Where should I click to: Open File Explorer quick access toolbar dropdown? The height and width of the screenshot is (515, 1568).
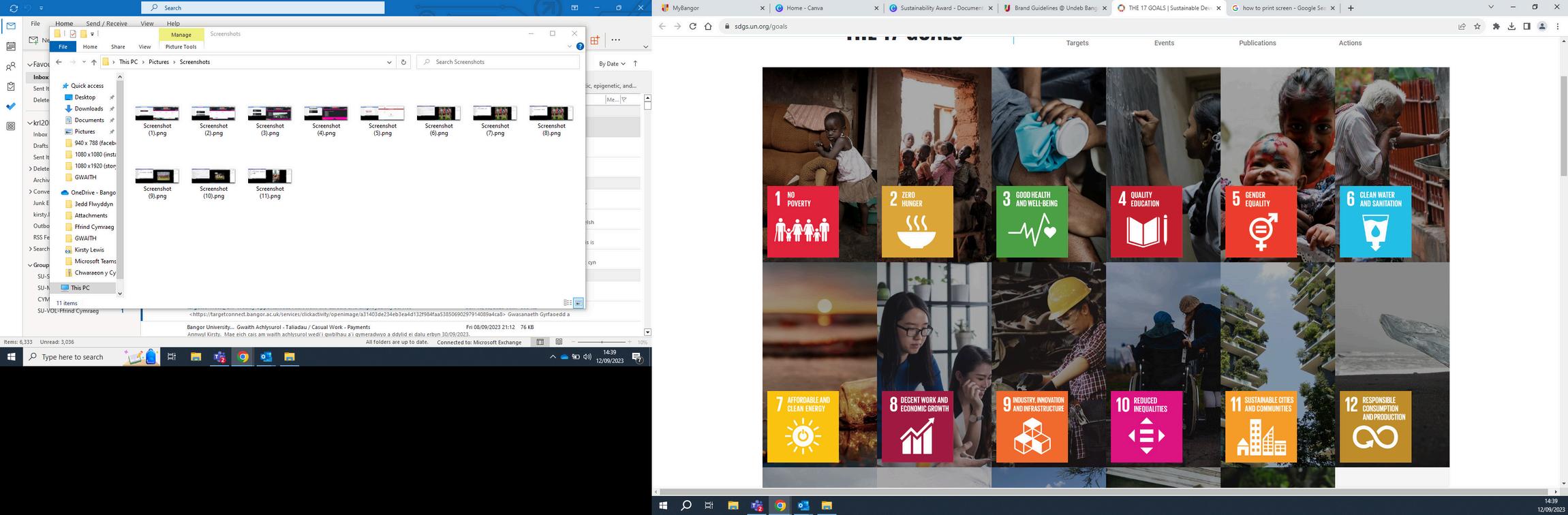click(x=92, y=34)
